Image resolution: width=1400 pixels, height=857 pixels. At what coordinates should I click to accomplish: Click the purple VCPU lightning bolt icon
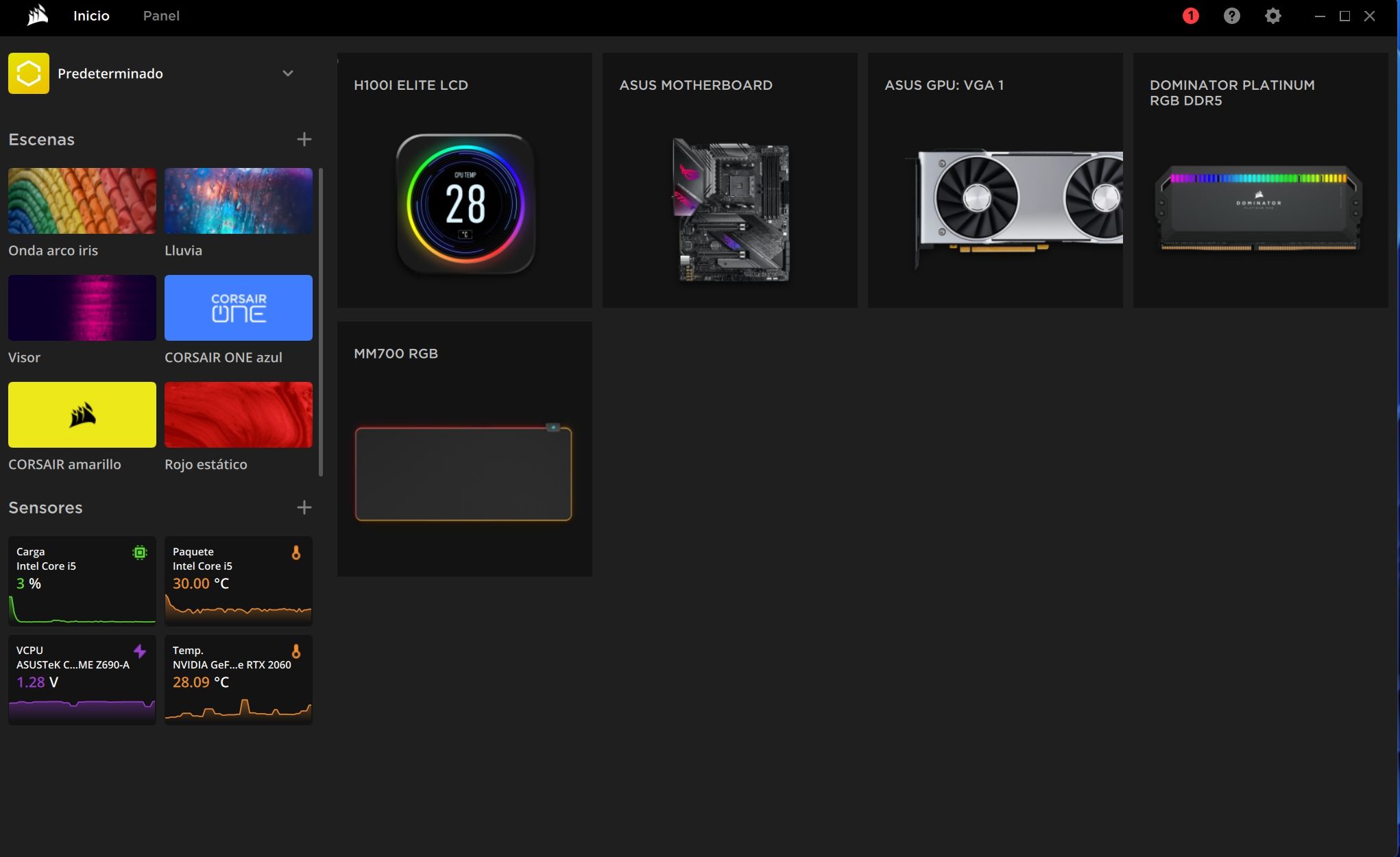[x=140, y=651]
